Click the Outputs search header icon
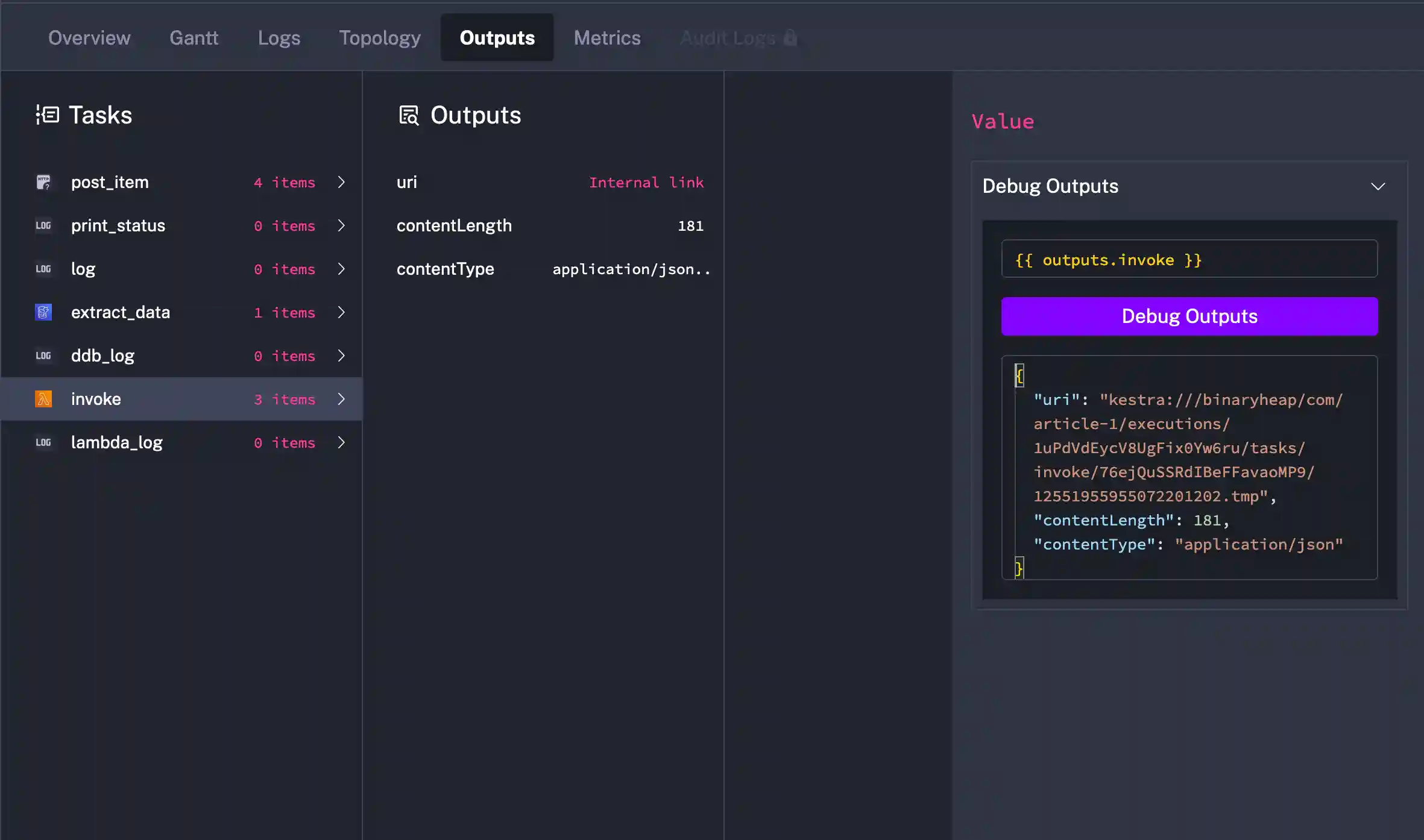Image resolution: width=1424 pixels, height=840 pixels. click(x=409, y=114)
